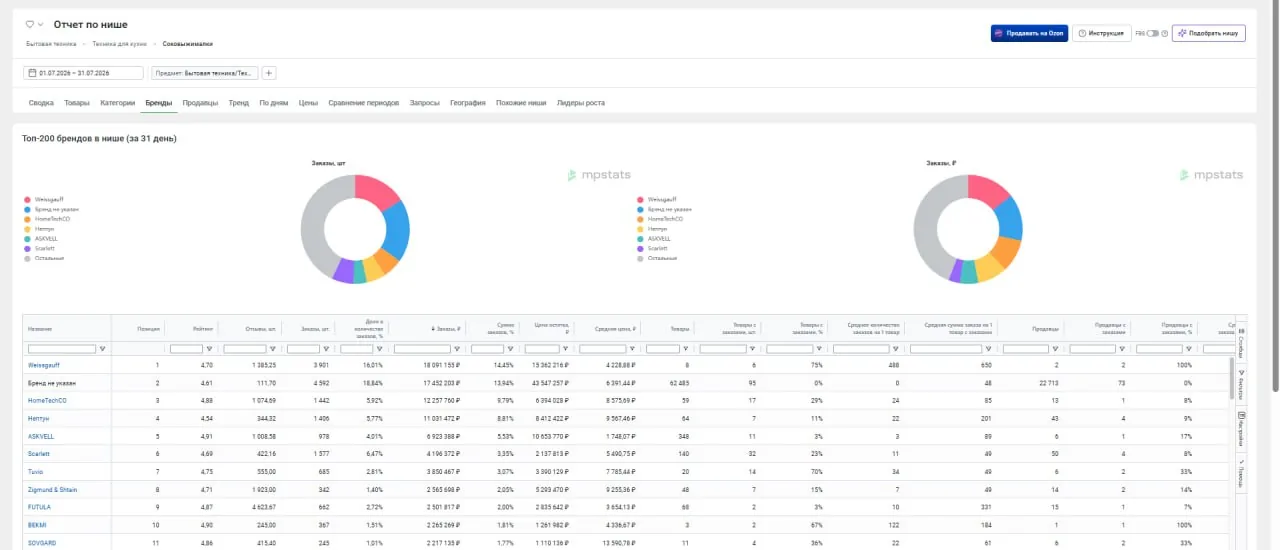The height and width of the screenshot is (550, 1280).
Task: Open filter funnel icon for Заказы, ₽ column
Action: click(457, 349)
